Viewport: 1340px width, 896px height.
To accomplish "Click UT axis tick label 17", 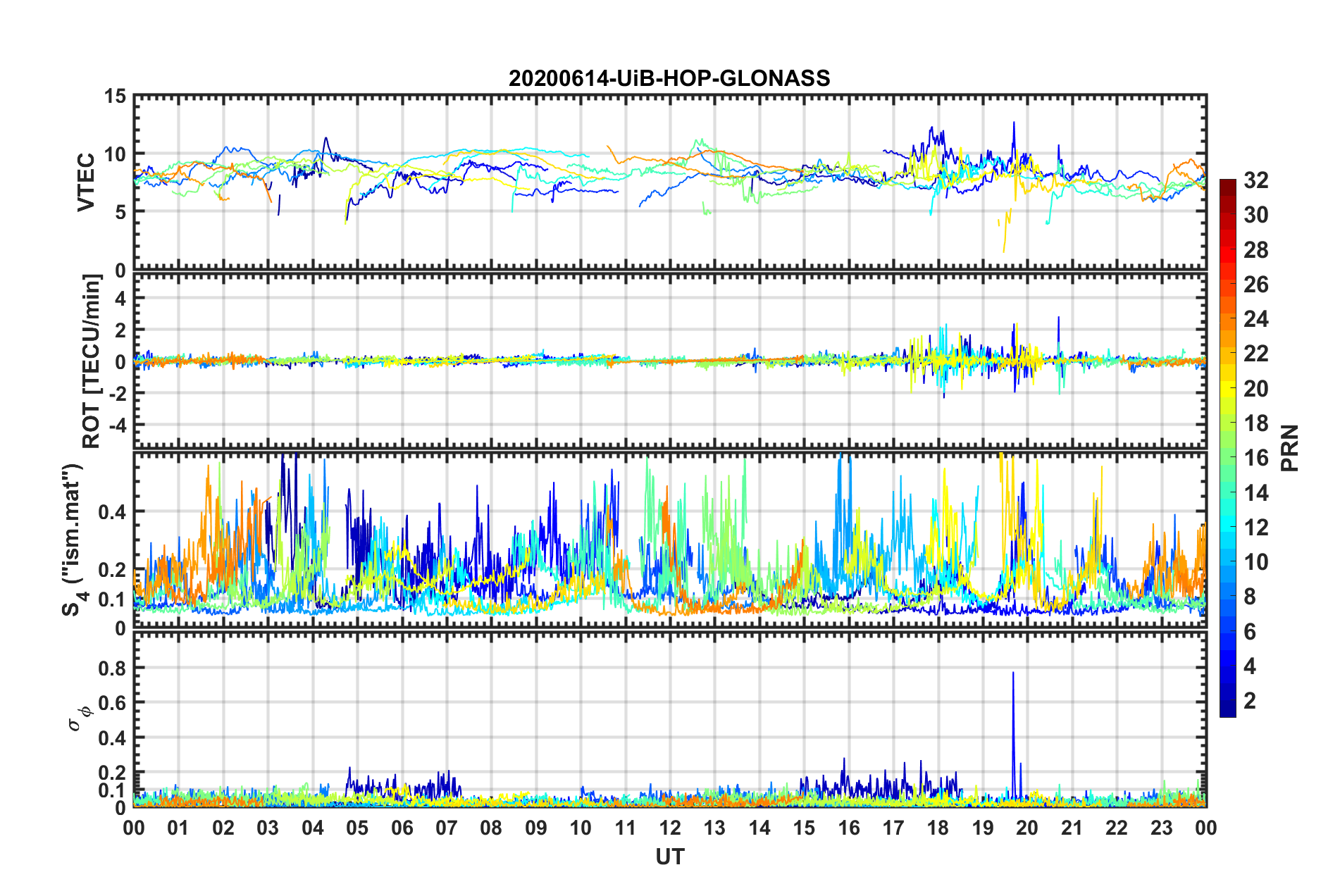I will (x=893, y=828).
